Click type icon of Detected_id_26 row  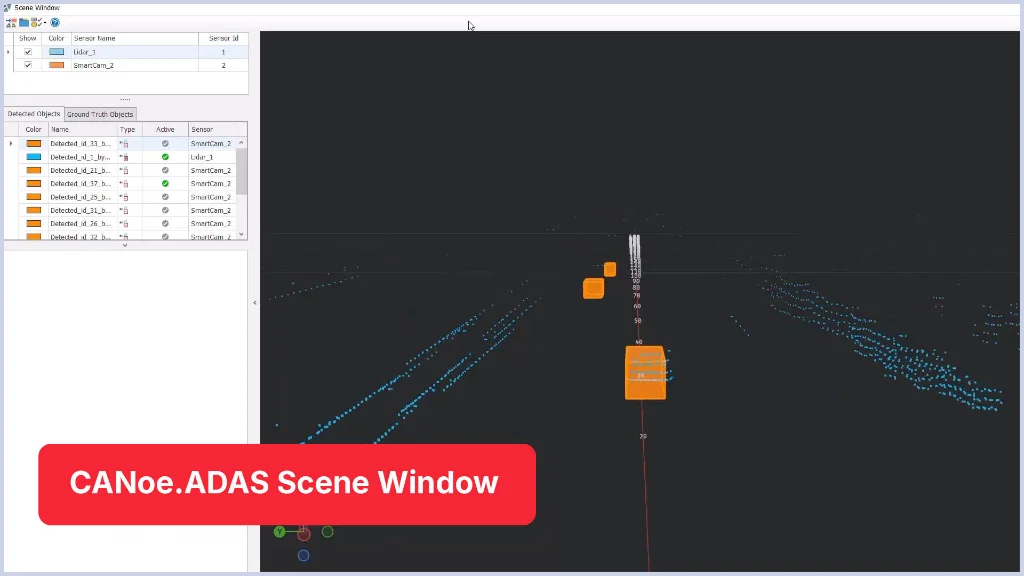pyautogui.click(x=124, y=224)
